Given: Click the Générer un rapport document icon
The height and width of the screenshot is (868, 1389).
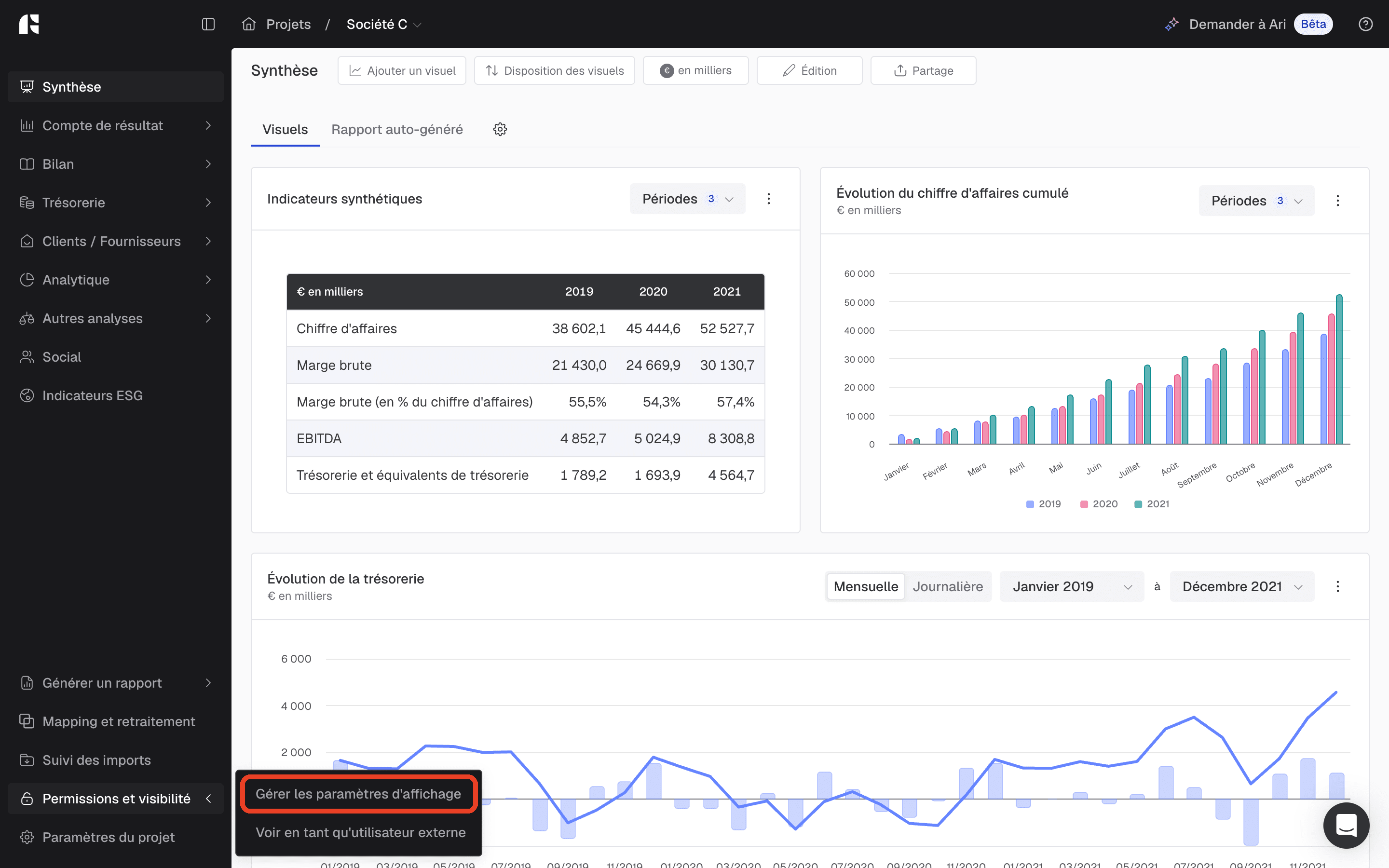Looking at the screenshot, I should pyautogui.click(x=27, y=682).
